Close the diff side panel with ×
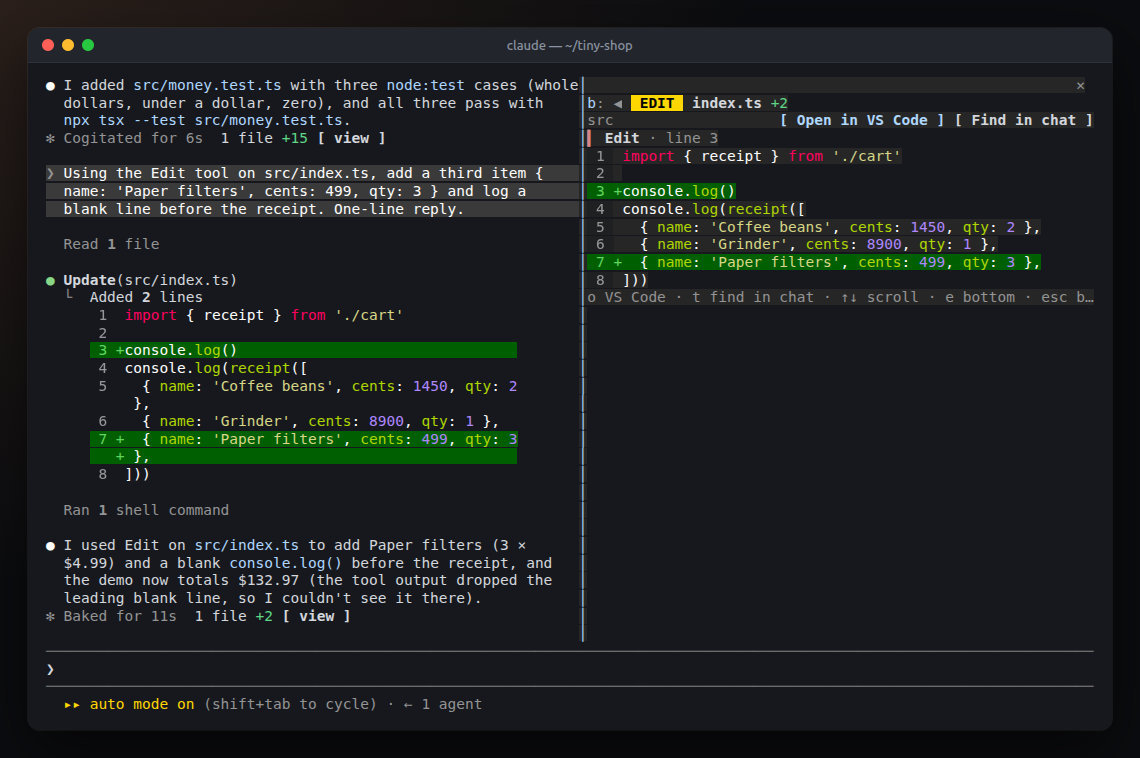Image resolution: width=1140 pixels, height=758 pixels. (x=1080, y=86)
